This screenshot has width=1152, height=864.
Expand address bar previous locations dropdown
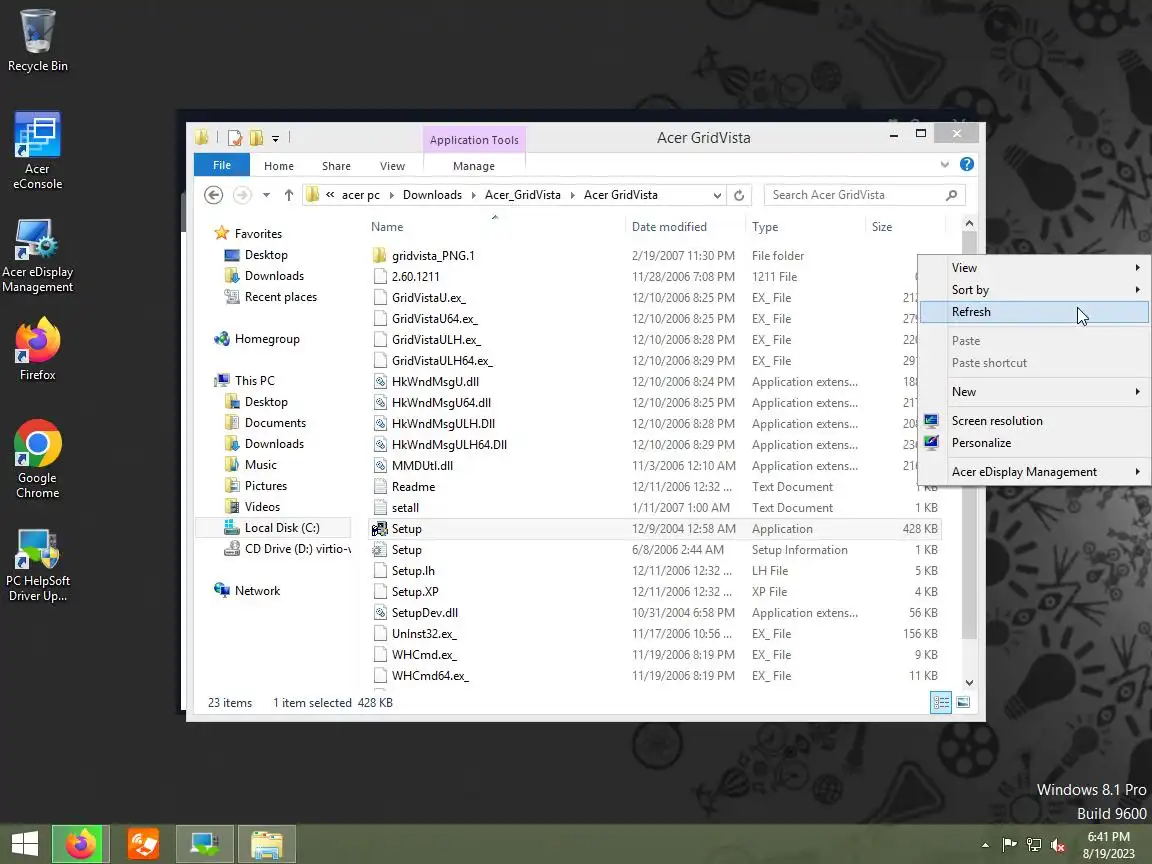717,195
